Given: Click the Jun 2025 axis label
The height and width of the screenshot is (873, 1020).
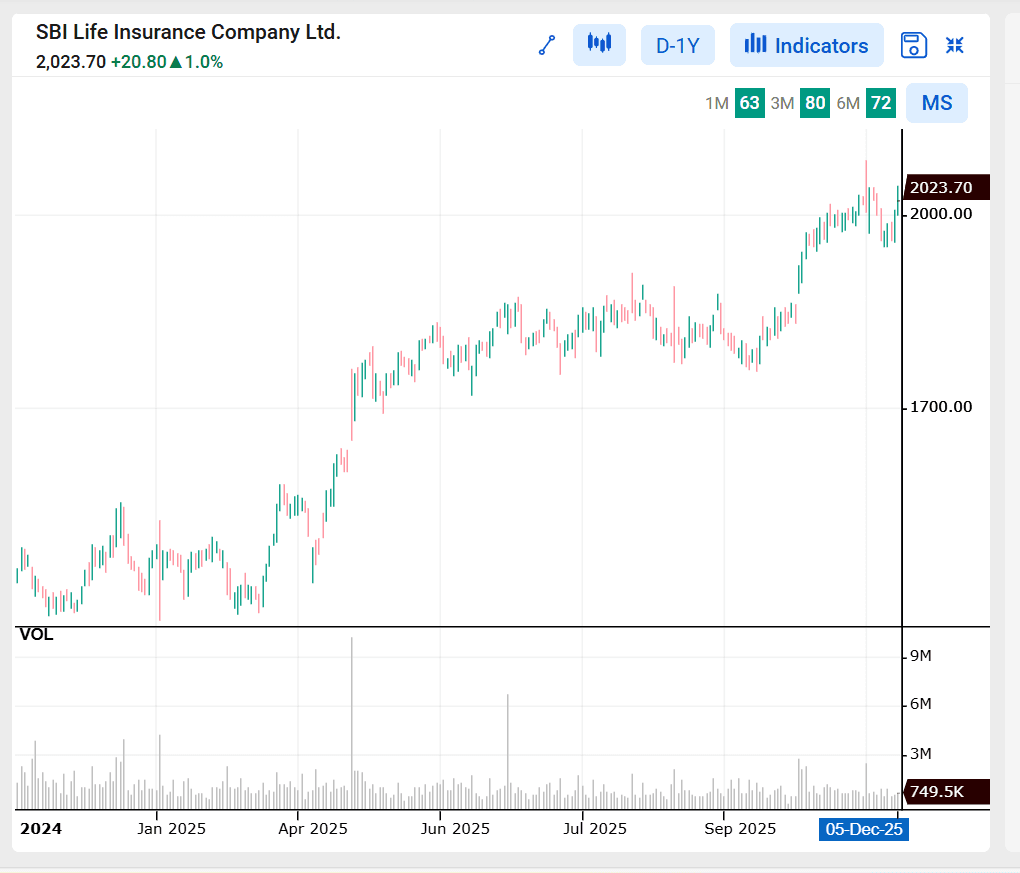Looking at the screenshot, I should click(455, 829).
